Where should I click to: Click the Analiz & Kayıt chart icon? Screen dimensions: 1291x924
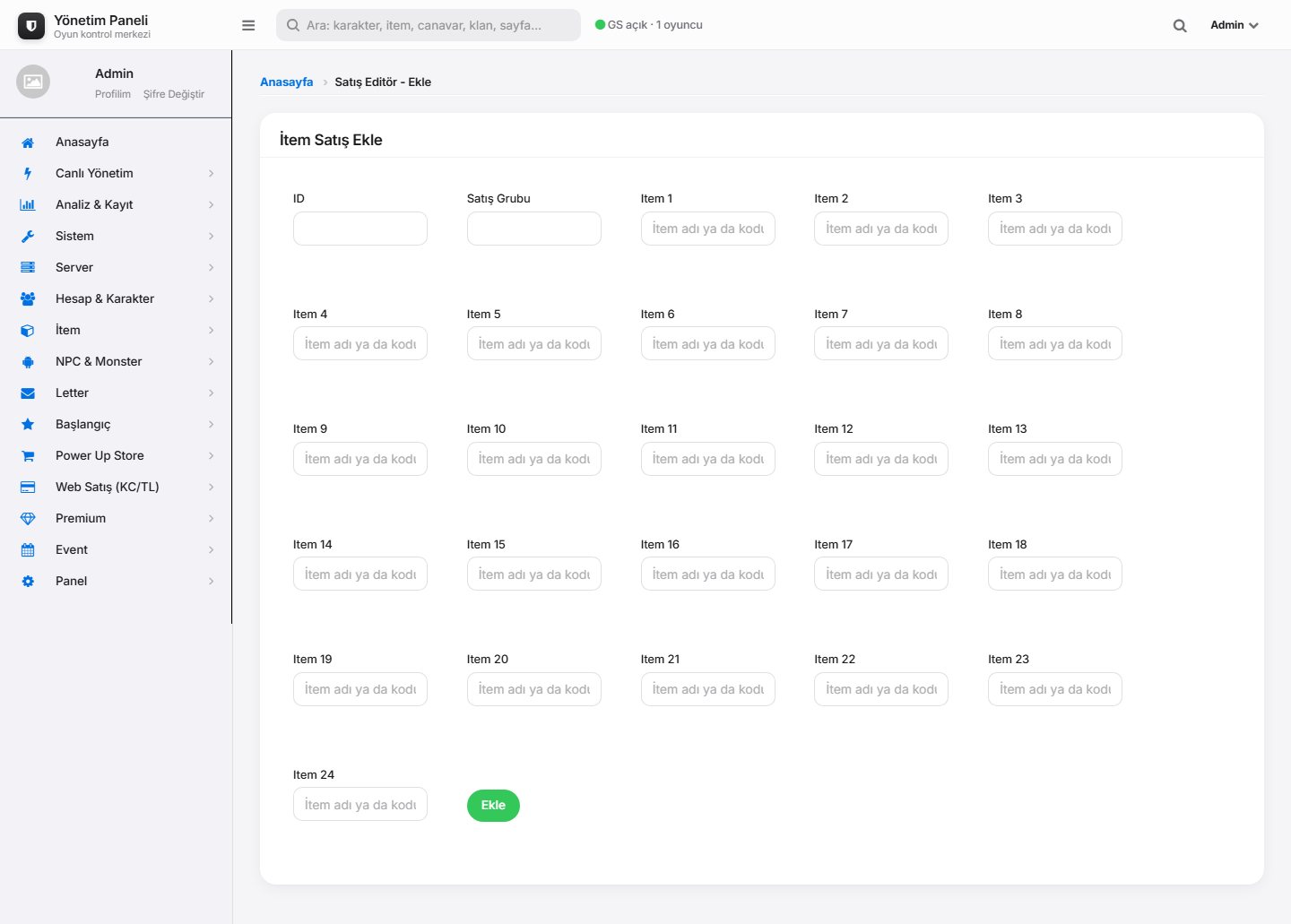[x=28, y=205]
